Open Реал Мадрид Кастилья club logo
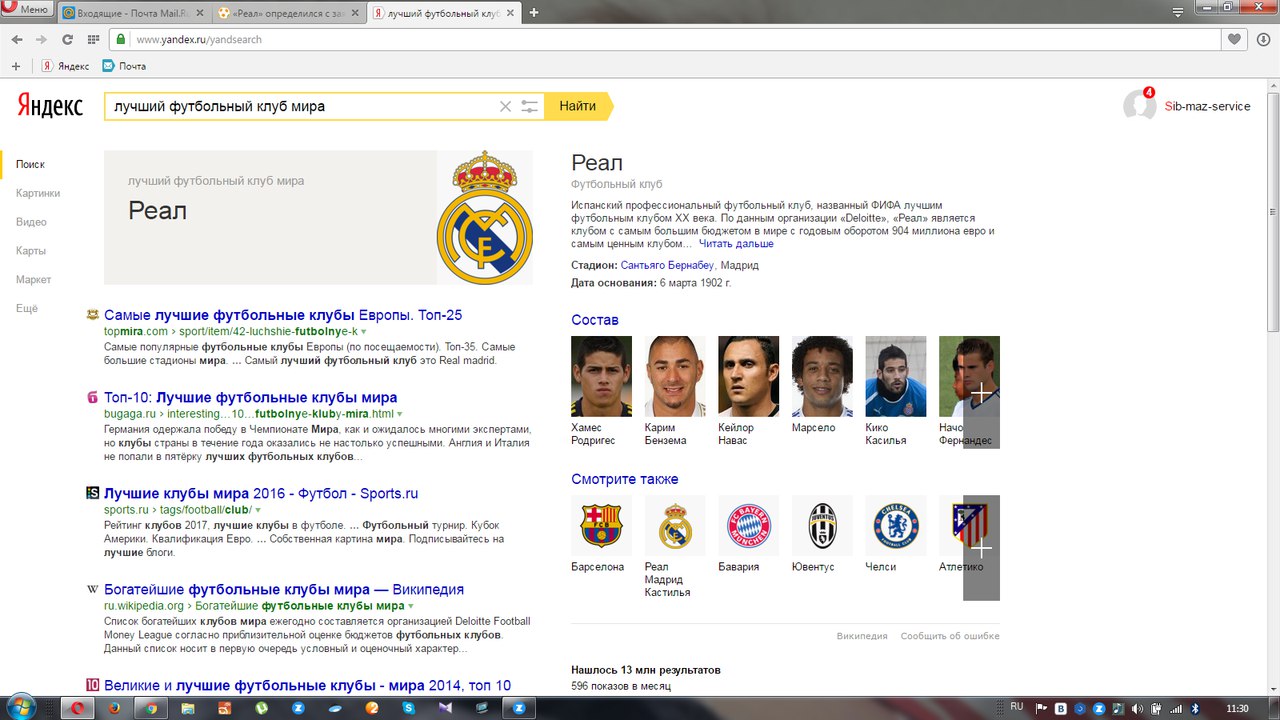The image size is (1280, 720). pyautogui.click(x=675, y=525)
